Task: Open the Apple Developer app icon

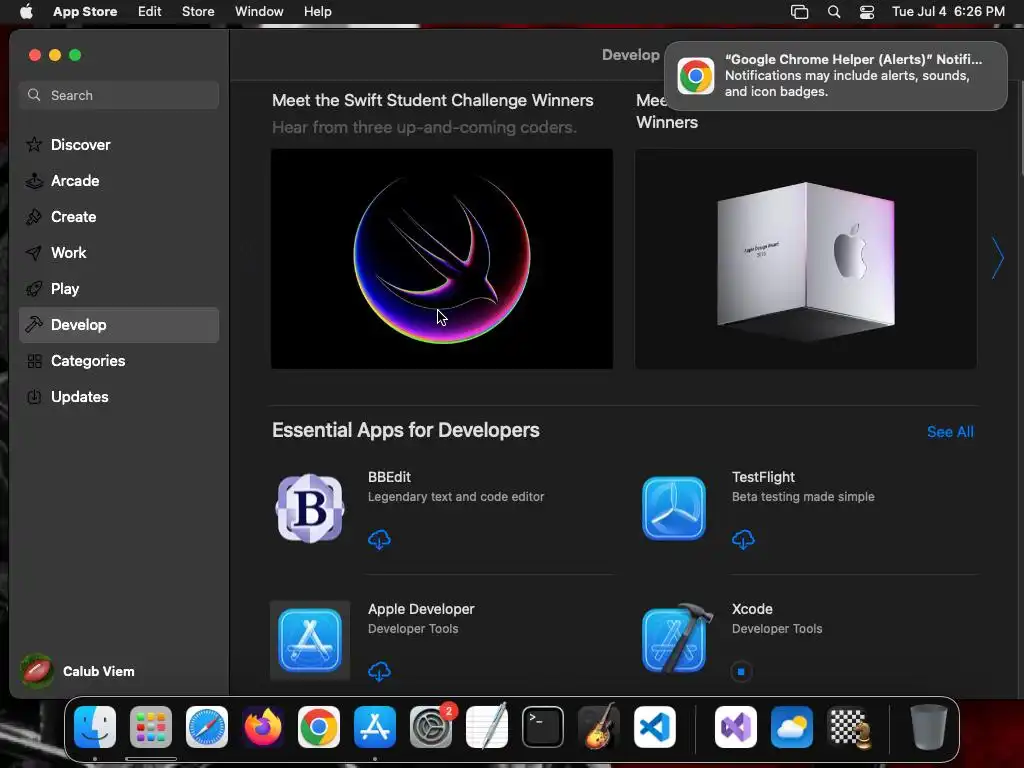Action: (310, 640)
